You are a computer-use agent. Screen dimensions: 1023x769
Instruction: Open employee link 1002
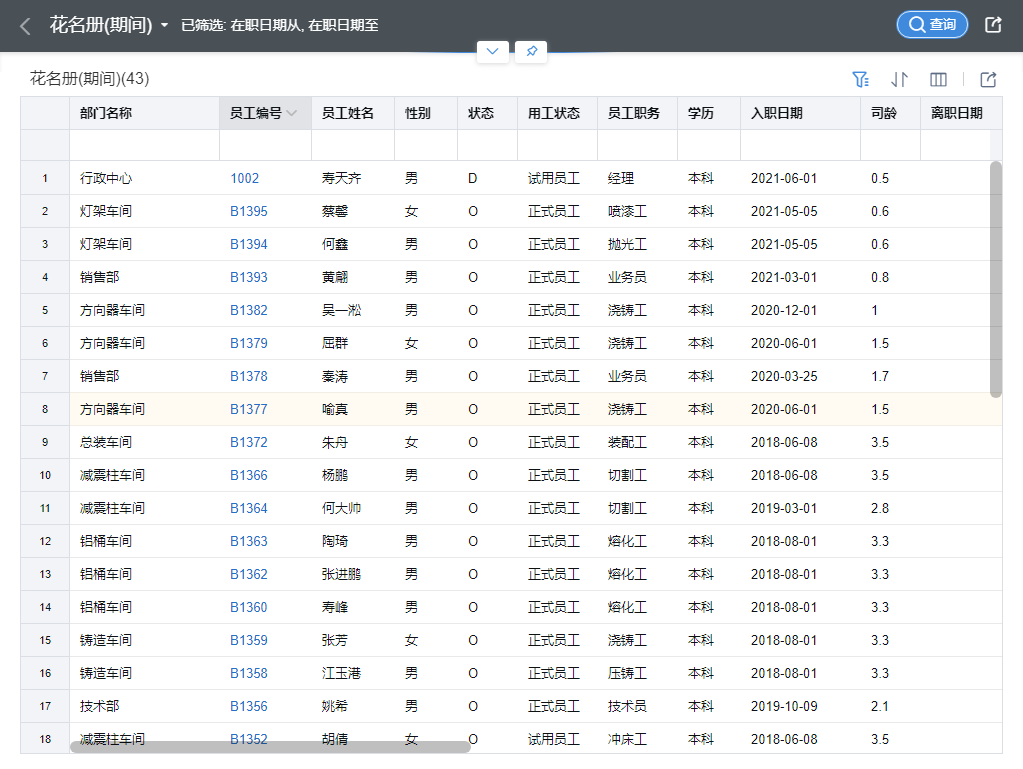point(245,178)
